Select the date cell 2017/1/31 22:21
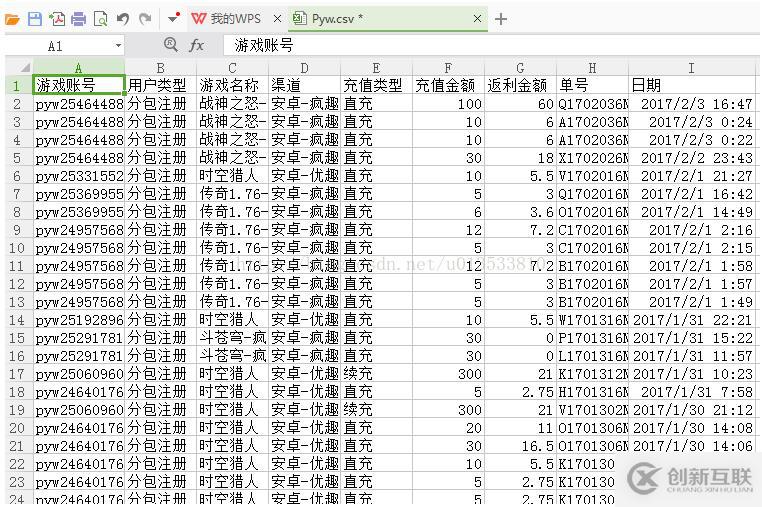 tap(692, 320)
